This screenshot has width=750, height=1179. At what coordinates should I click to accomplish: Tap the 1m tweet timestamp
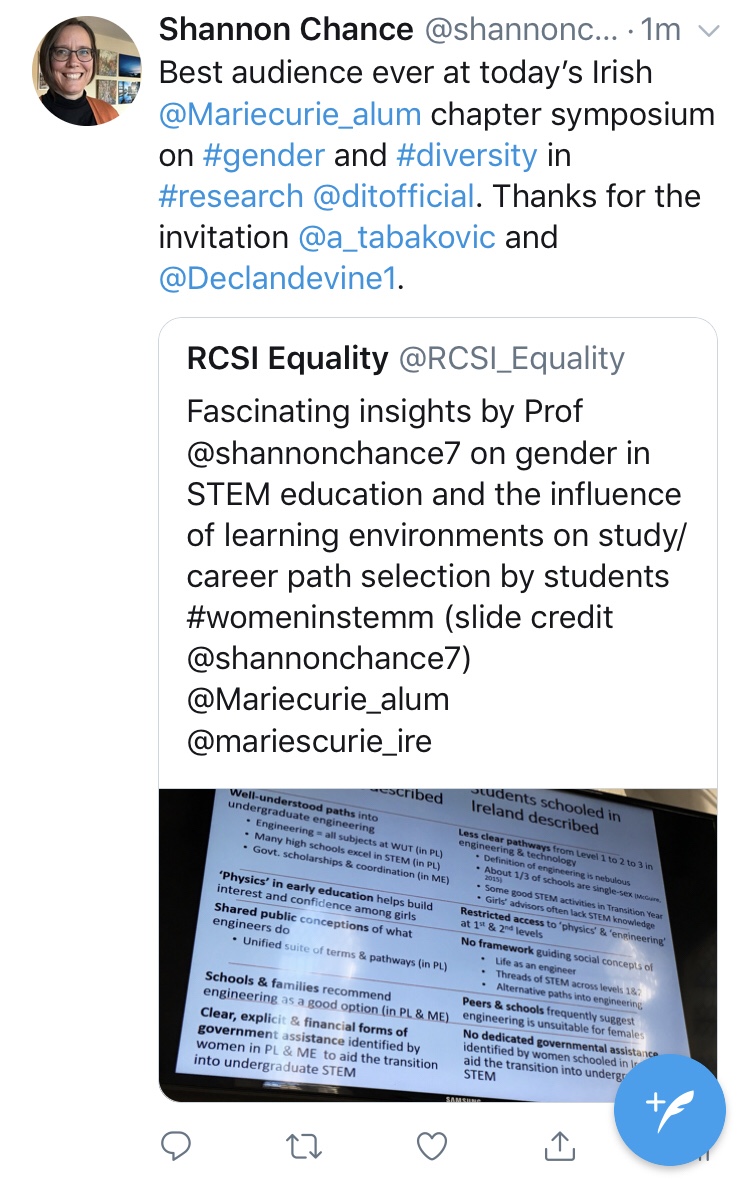[659, 31]
